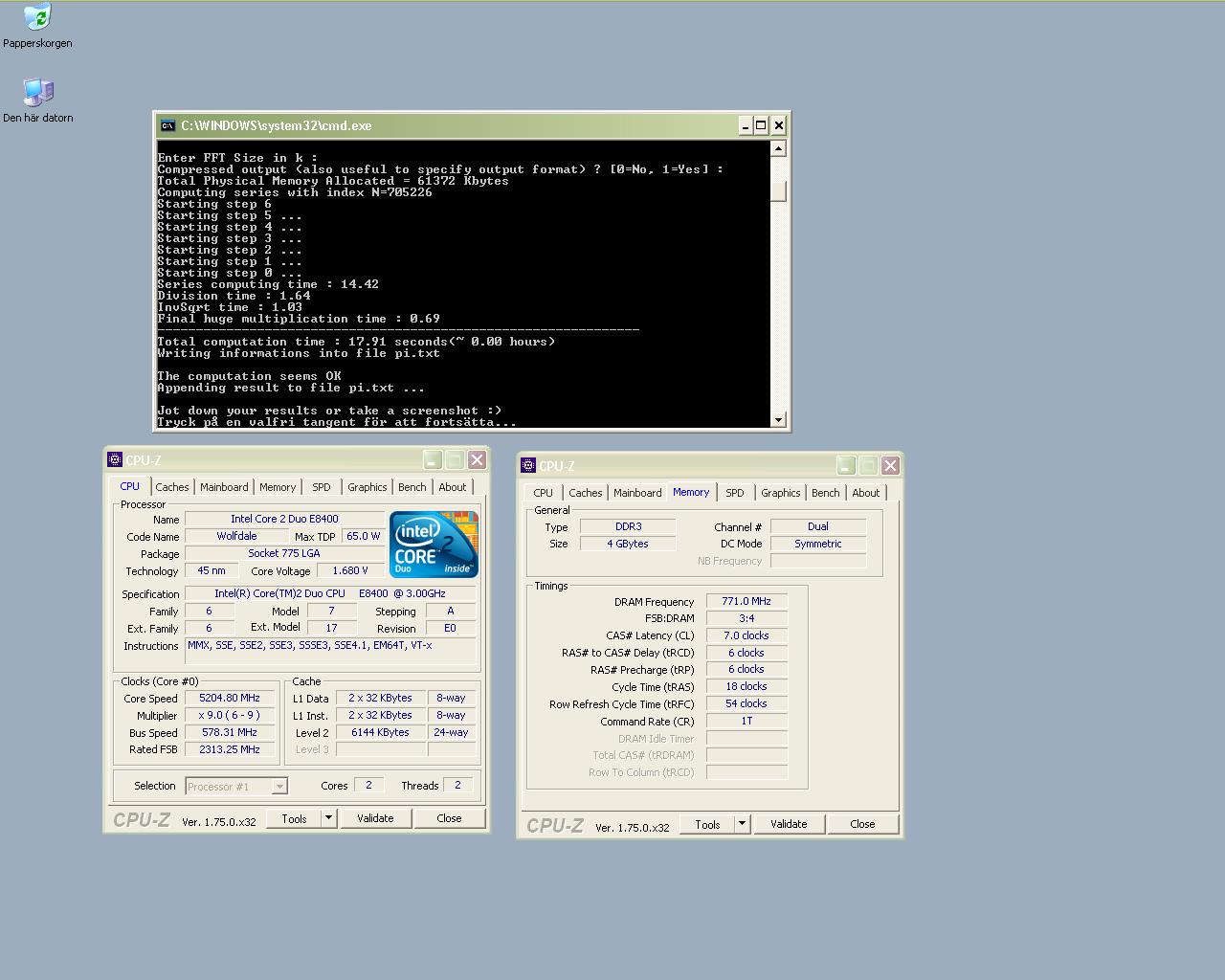Screen dimensions: 1225x980
Task: Close the left CPU-Z window via X
Action: click(477, 460)
